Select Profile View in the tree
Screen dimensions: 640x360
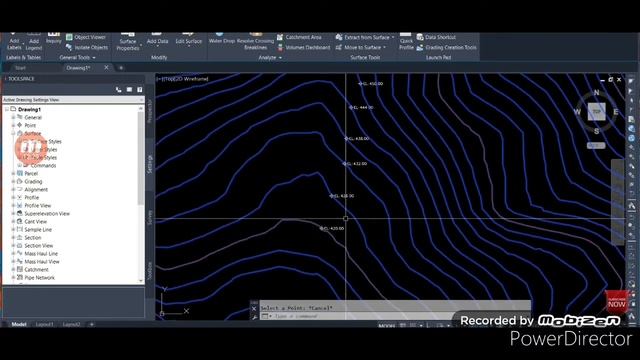(x=38, y=206)
